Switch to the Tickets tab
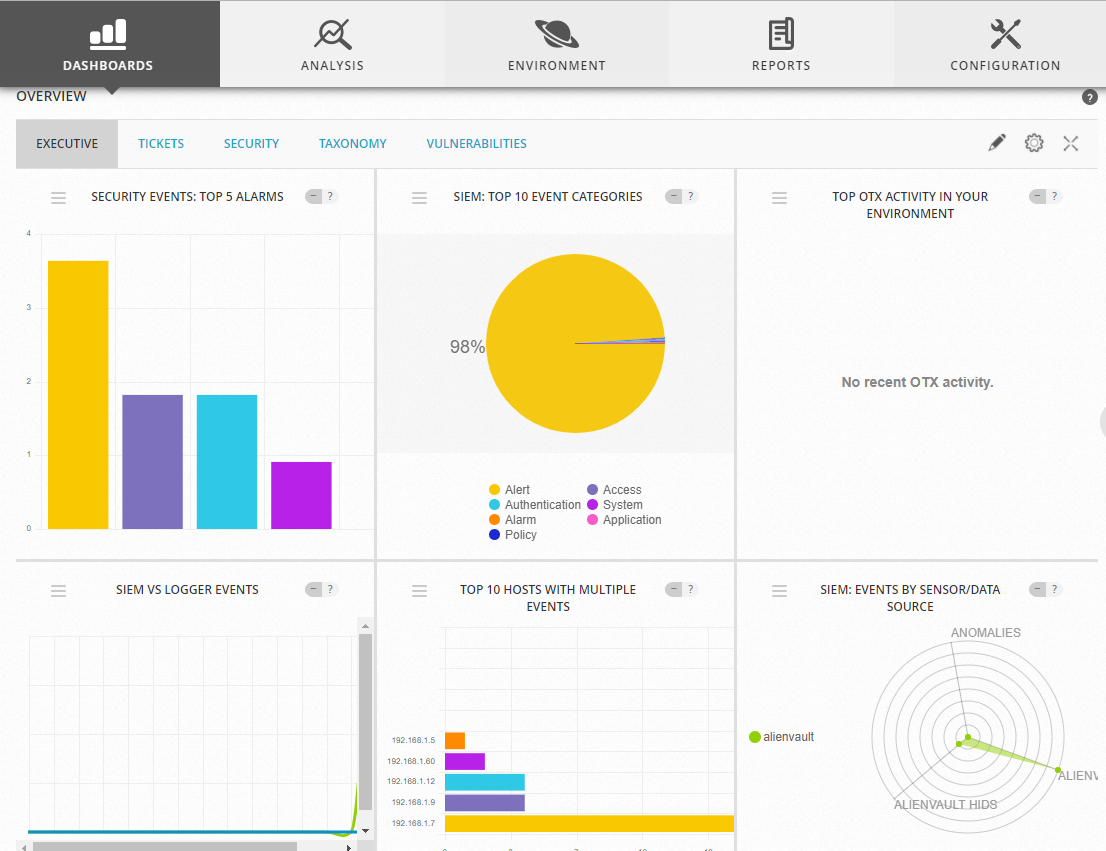1106x851 pixels. click(x=161, y=143)
